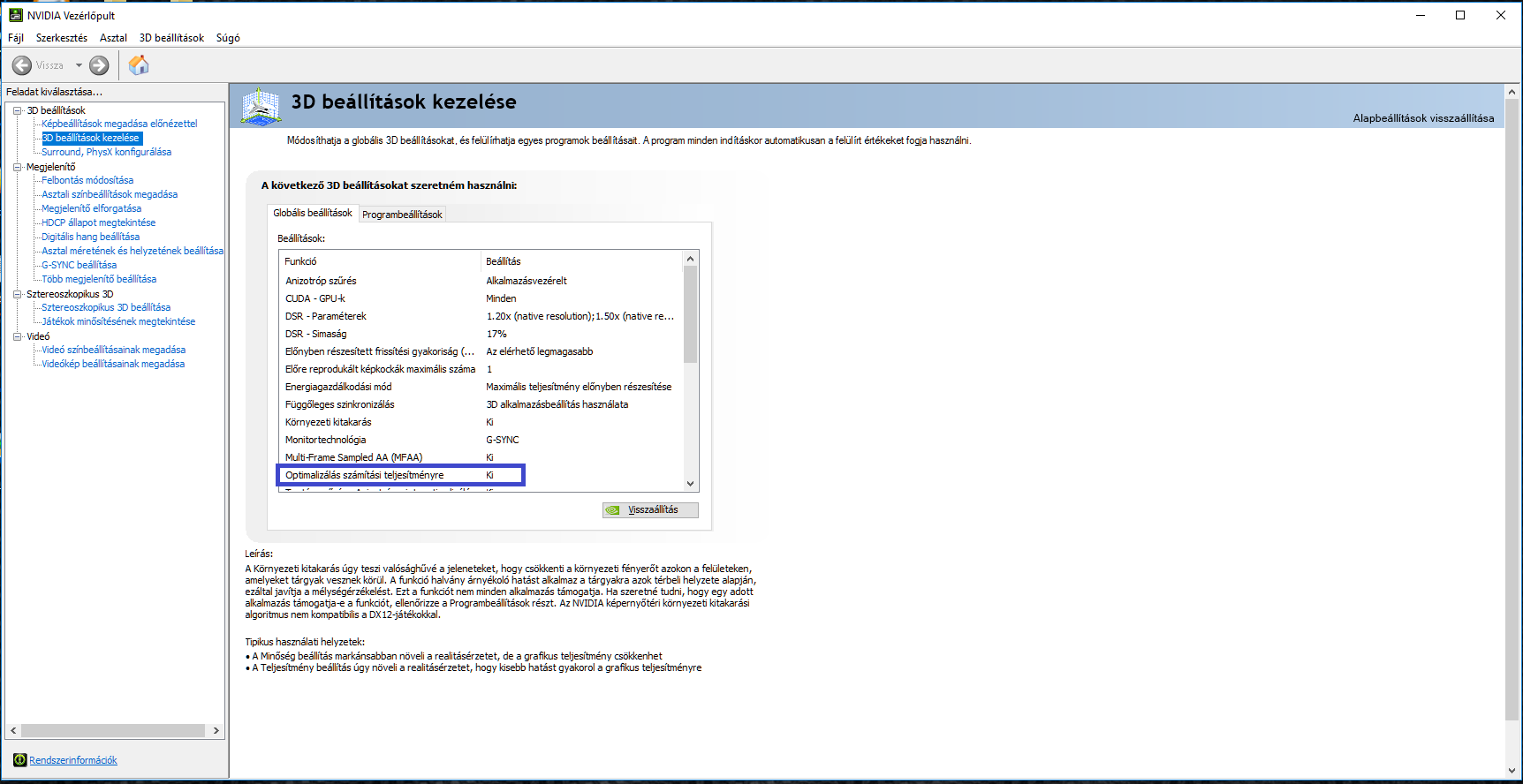
Task: Open the Szerkesztés menu
Action: (62, 38)
